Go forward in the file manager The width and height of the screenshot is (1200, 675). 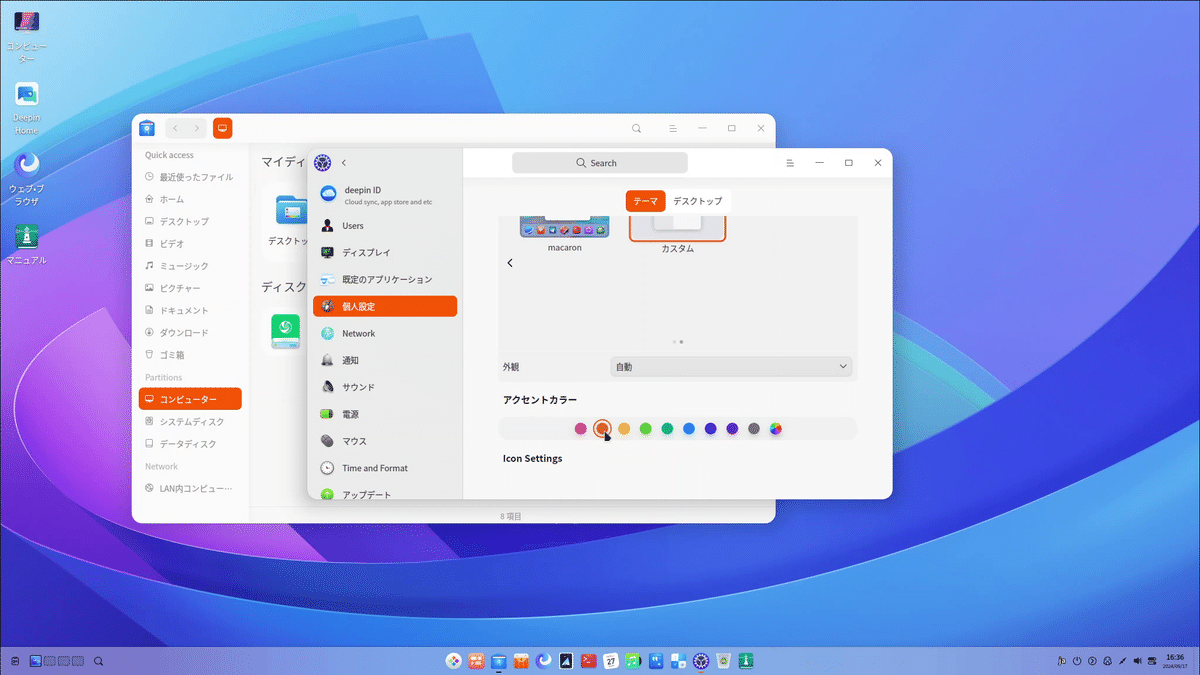pos(197,128)
